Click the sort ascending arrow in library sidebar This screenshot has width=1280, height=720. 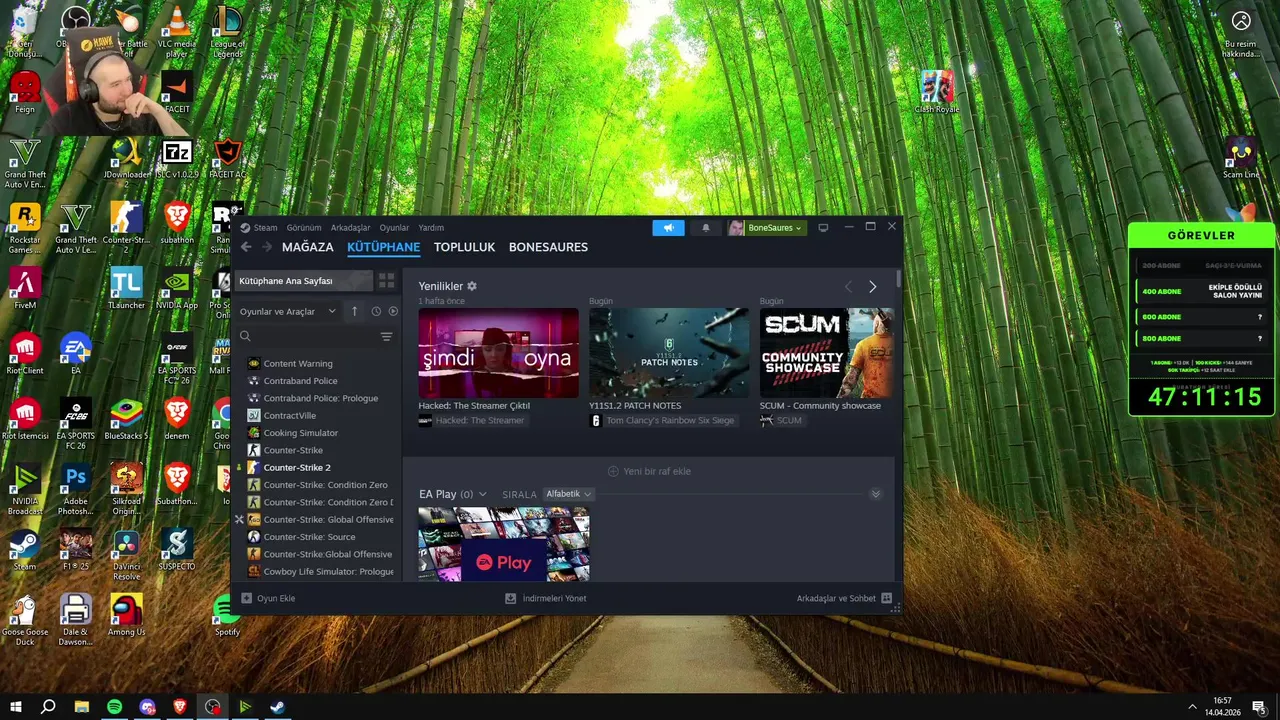354,311
